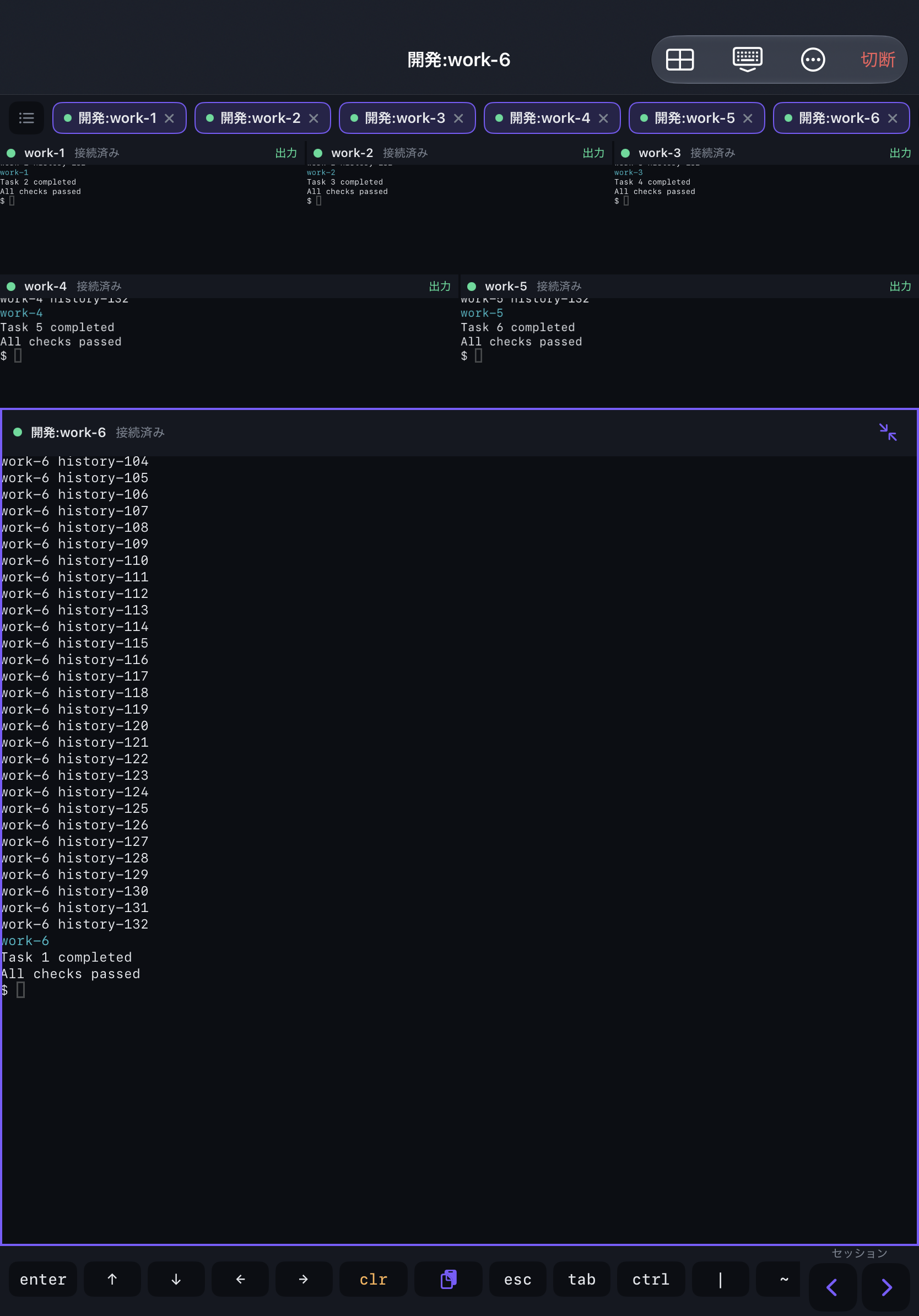Toggle the on-screen keyboard icon
This screenshot has height=1316, width=919.
point(747,60)
